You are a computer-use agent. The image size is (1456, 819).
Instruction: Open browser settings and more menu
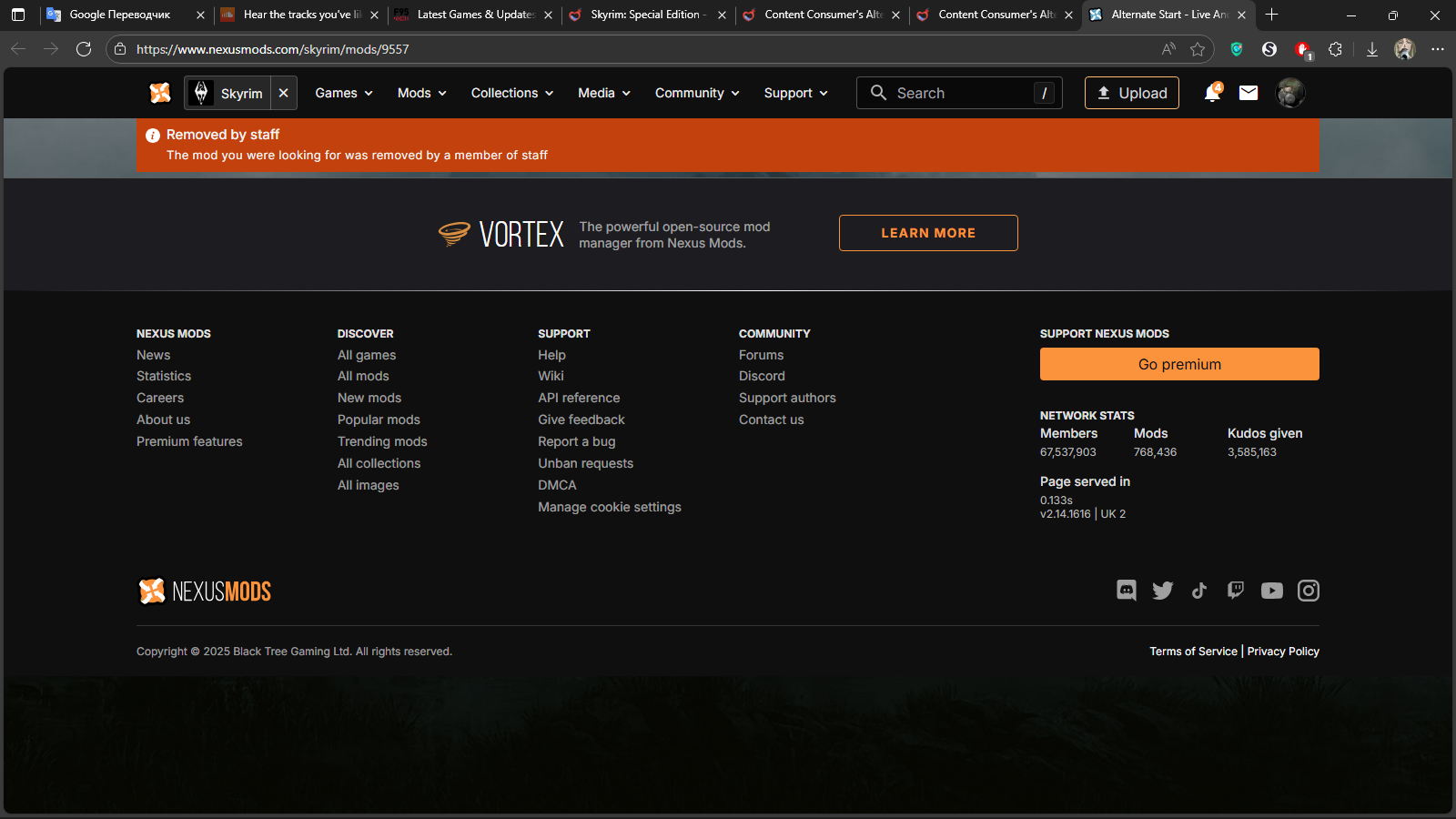(x=1438, y=49)
